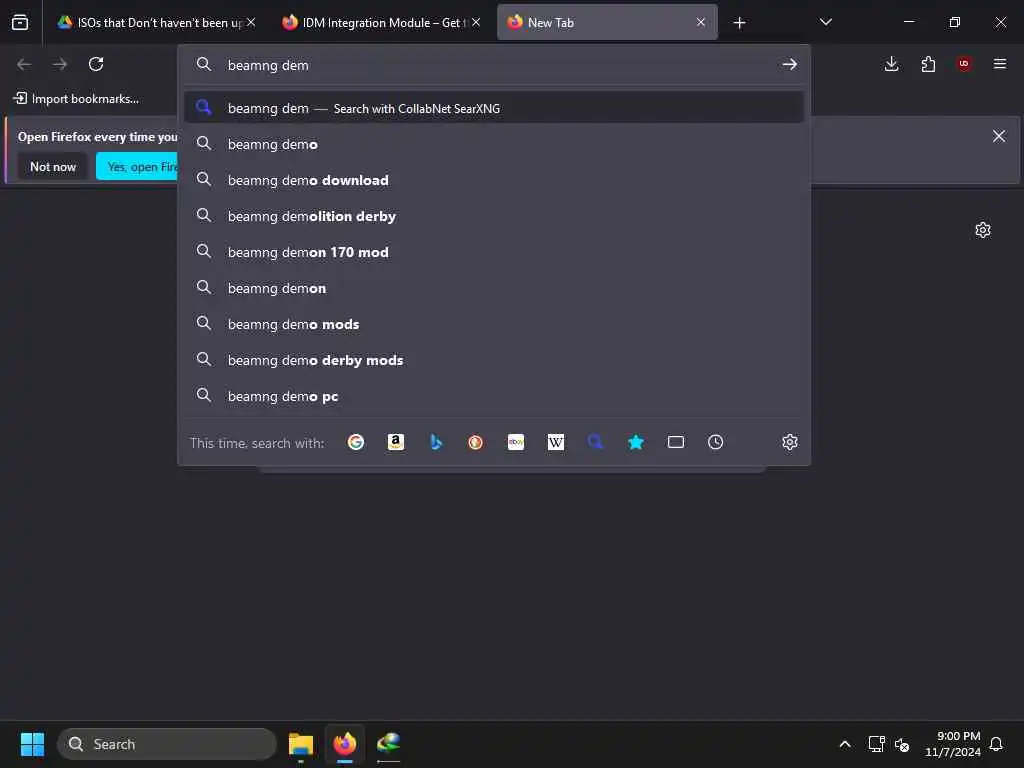This screenshot has height=768, width=1024.
Task: Click in the address bar text field
Action: pos(496,65)
